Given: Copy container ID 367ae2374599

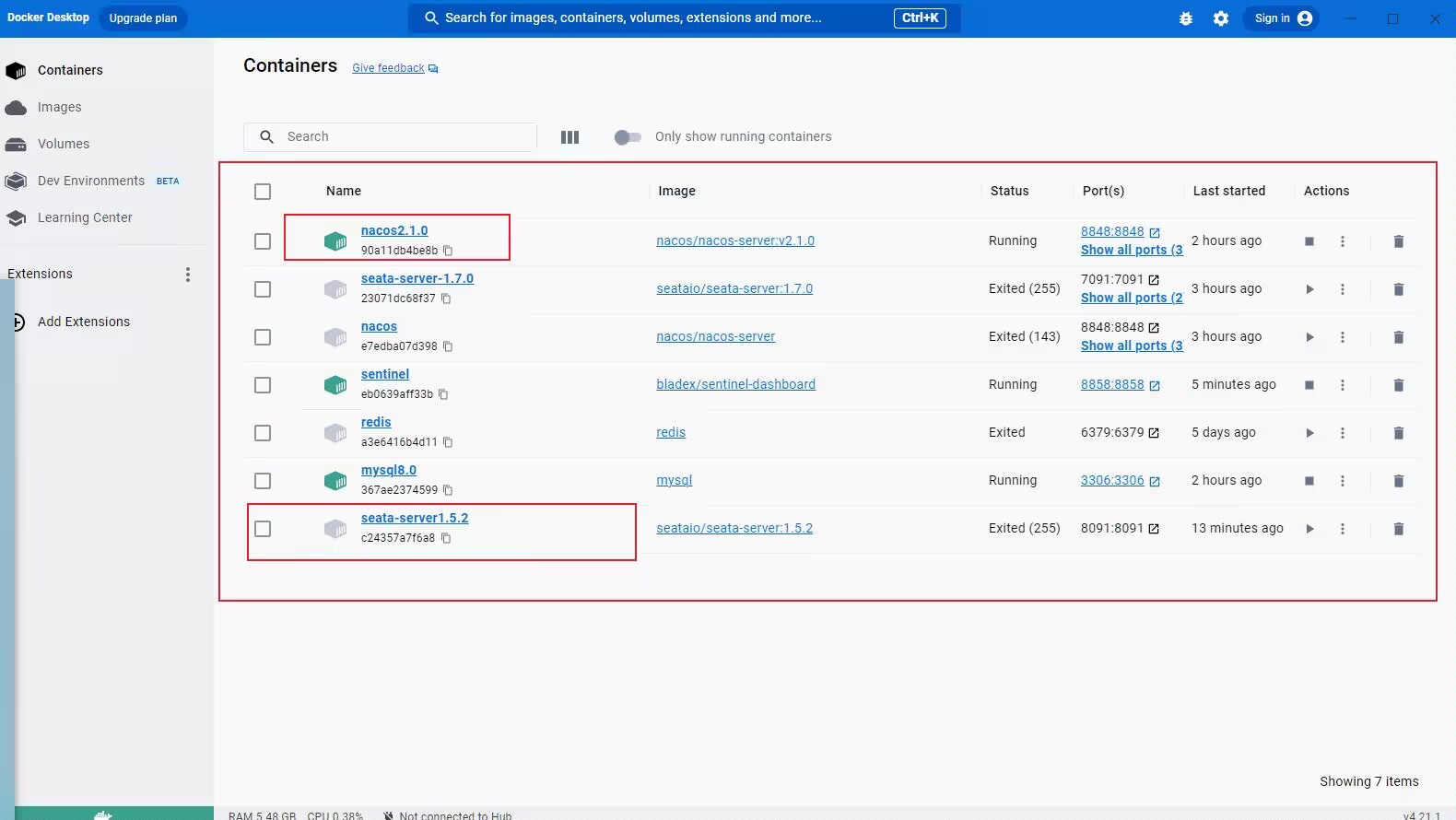Looking at the screenshot, I should tap(448, 490).
